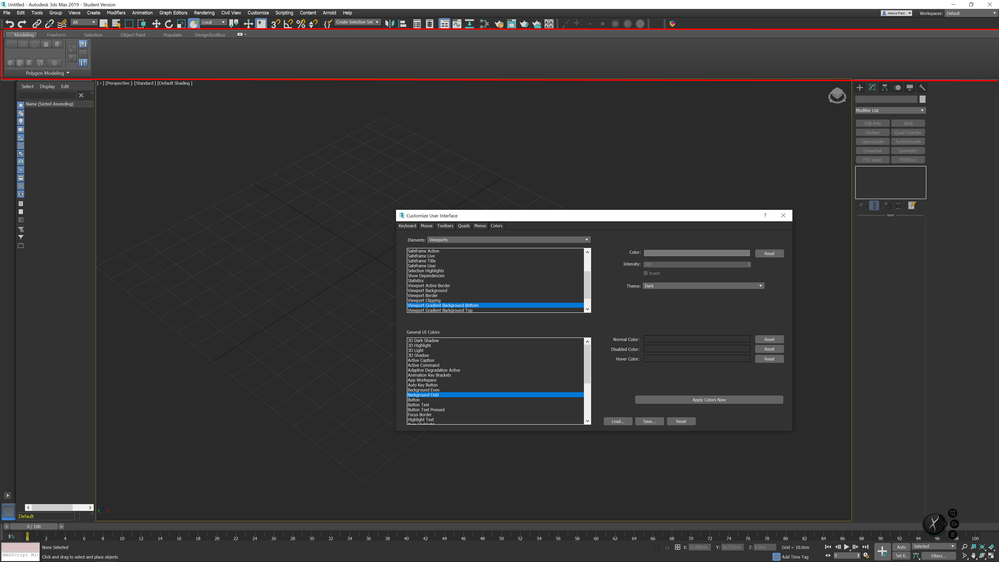Select the Select and Link tool

(36, 24)
